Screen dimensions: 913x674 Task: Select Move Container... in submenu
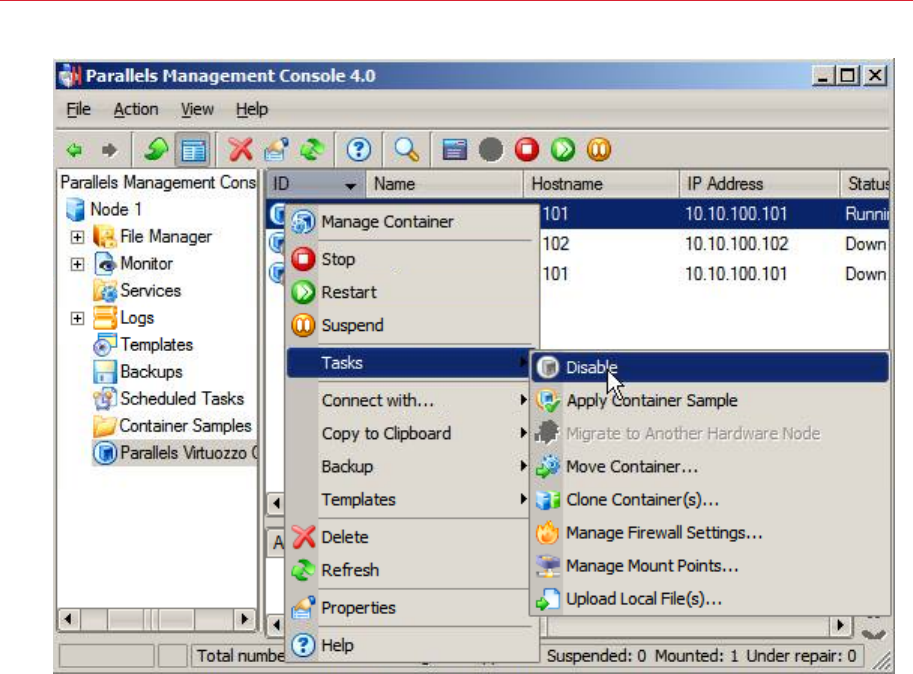coord(710,467)
